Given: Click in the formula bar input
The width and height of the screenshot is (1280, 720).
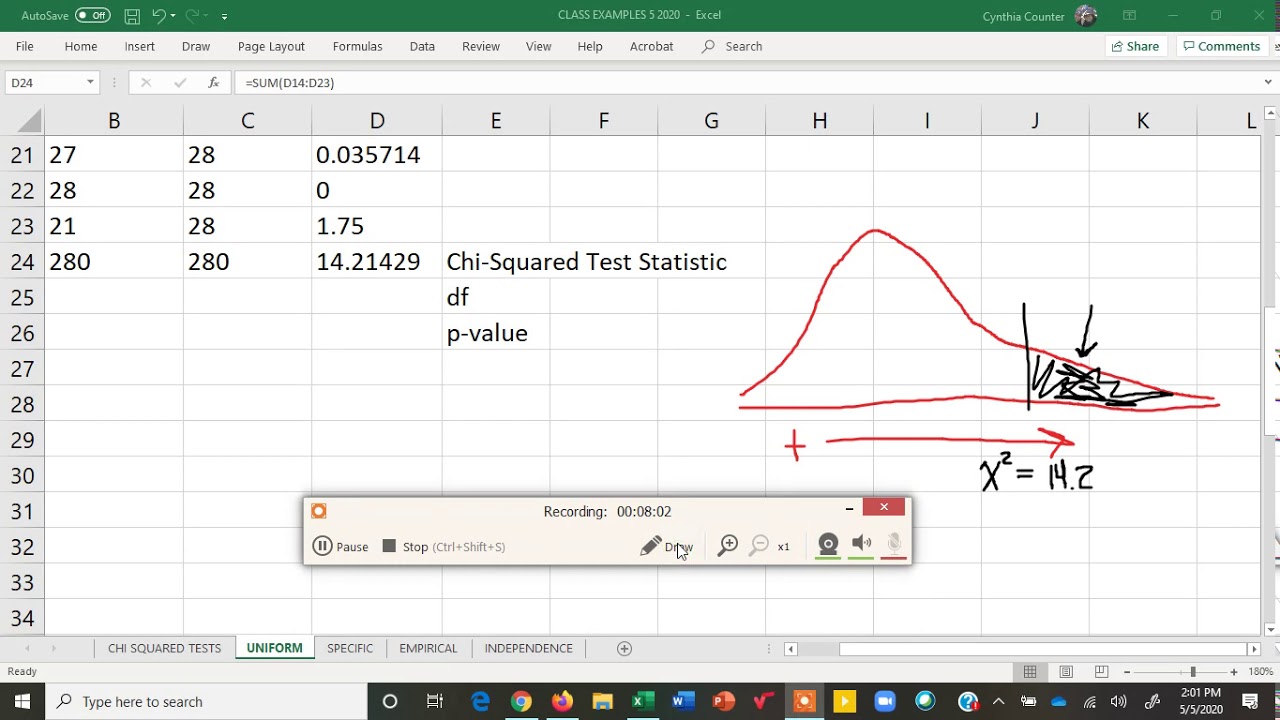Looking at the screenshot, I should [745, 83].
